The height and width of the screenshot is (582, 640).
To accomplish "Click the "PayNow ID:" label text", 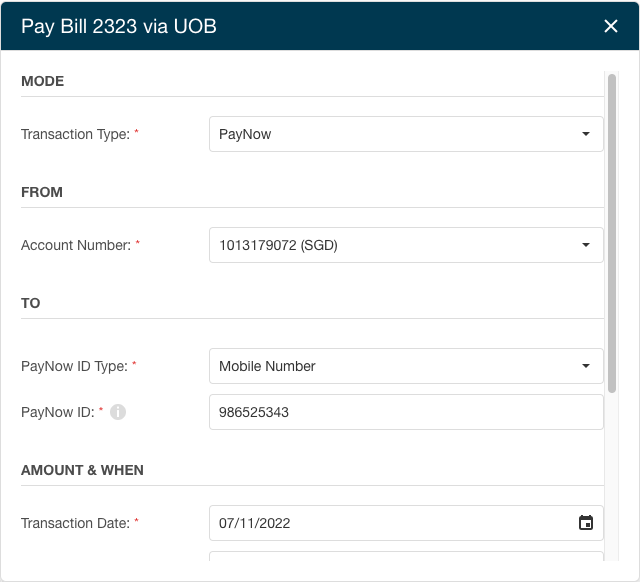I will pos(58,412).
